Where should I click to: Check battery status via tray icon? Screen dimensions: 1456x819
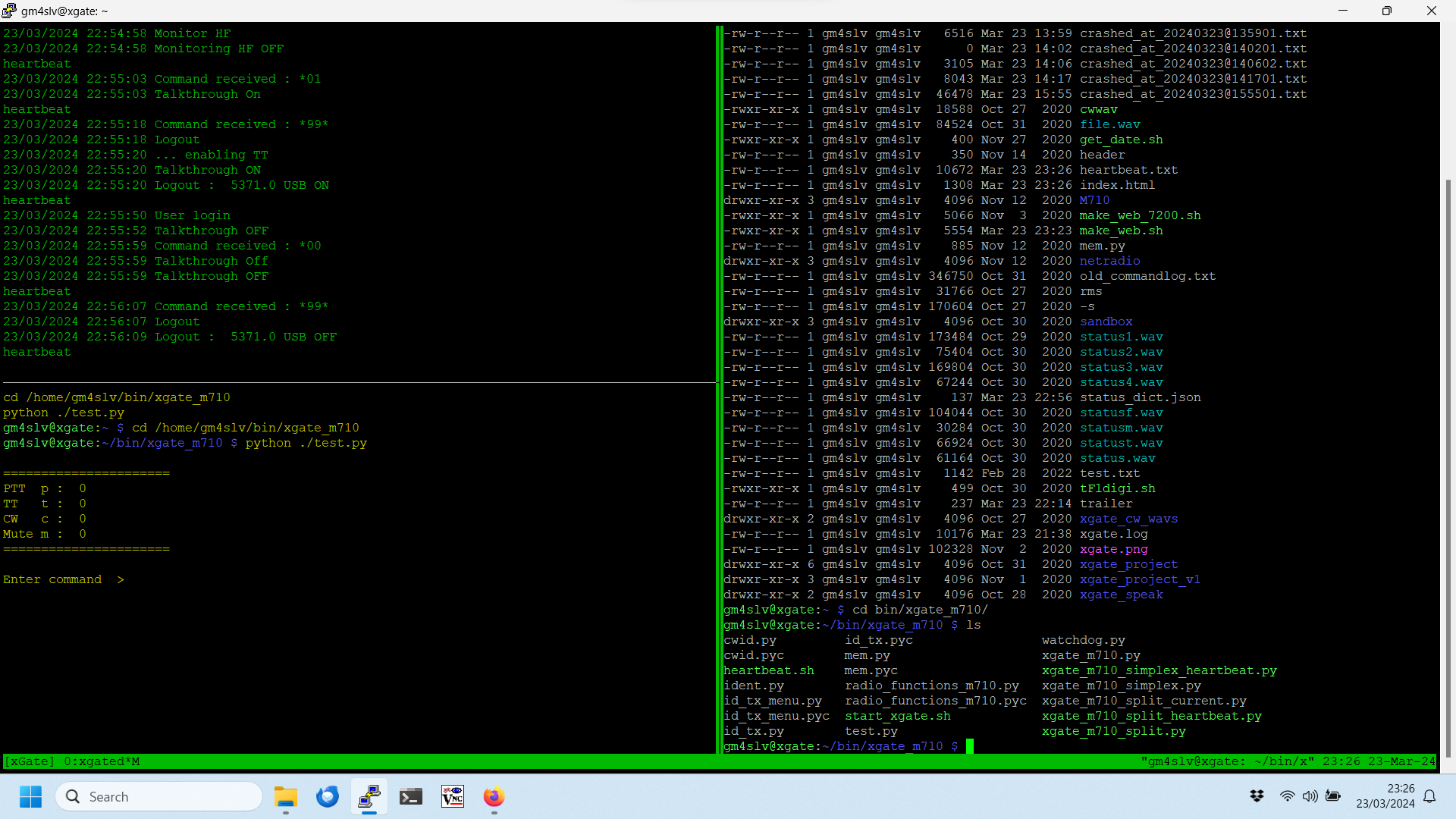1334,796
